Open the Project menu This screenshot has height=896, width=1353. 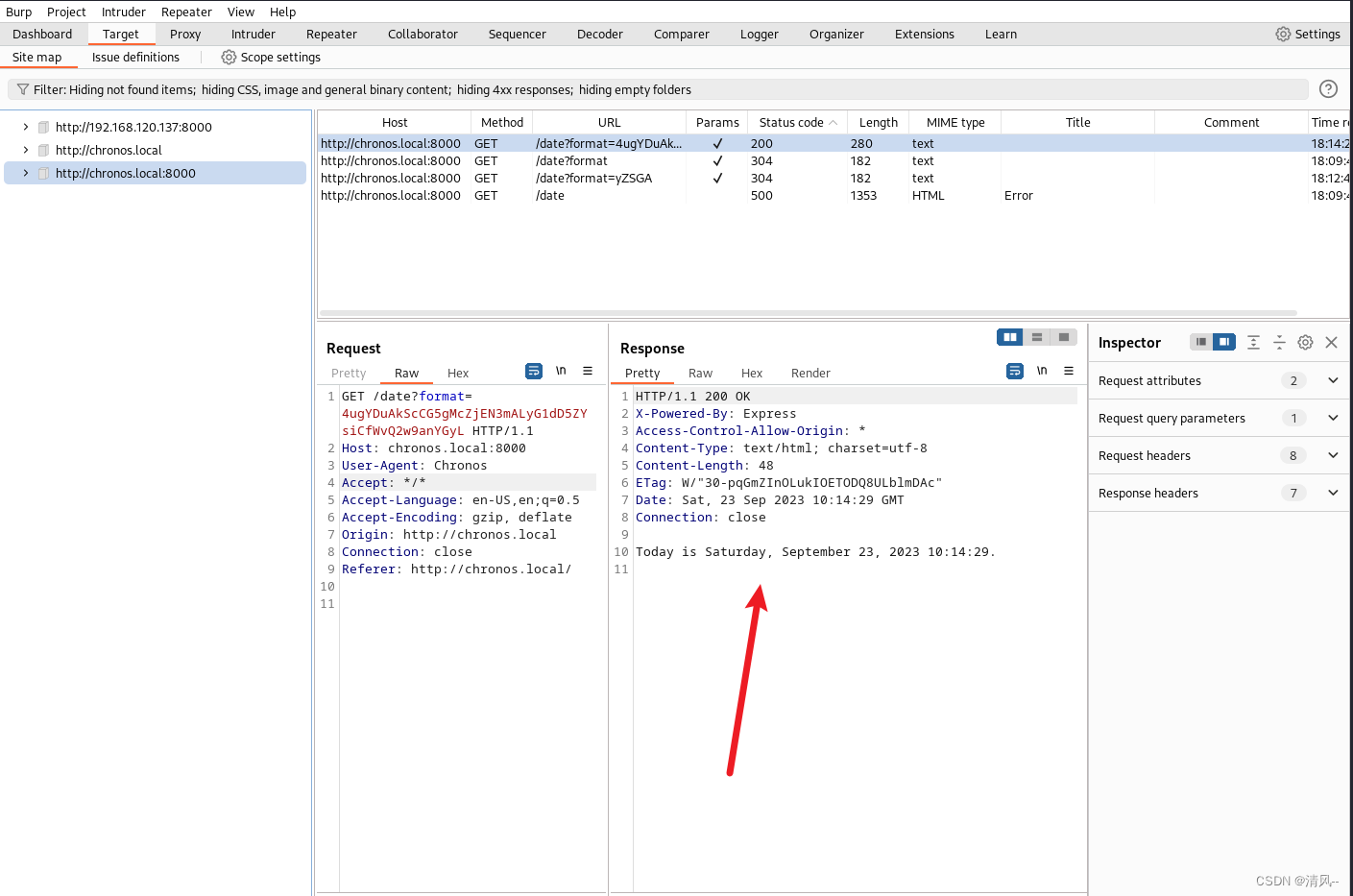coord(66,12)
